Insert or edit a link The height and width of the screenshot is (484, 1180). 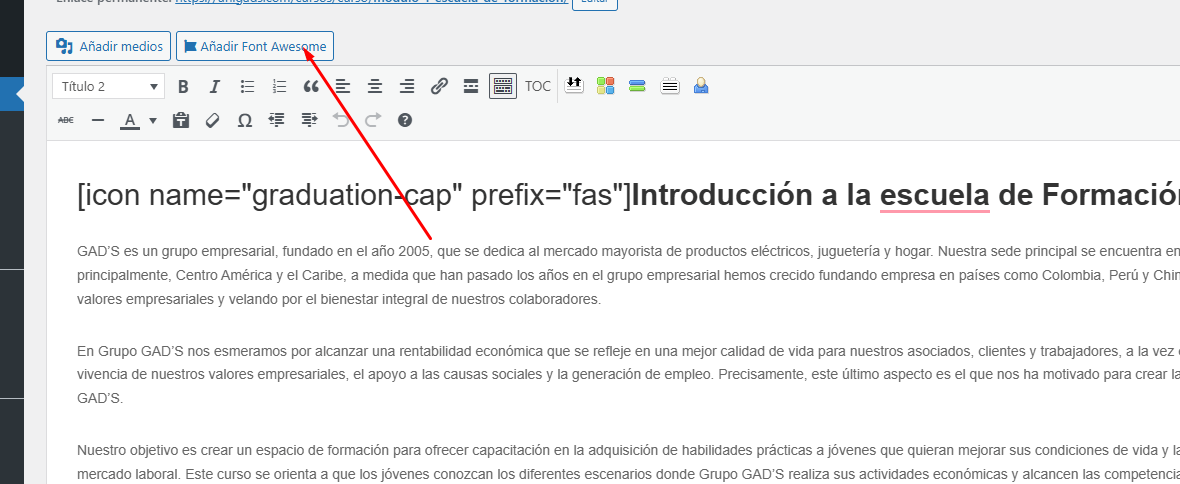[x=439, y=87]
